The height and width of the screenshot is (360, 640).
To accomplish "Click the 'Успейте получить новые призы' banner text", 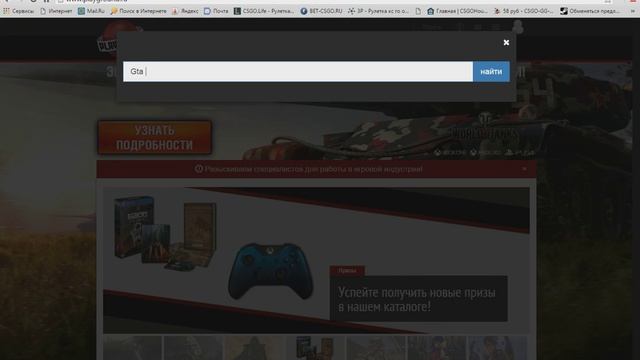I will pos(417,300).
